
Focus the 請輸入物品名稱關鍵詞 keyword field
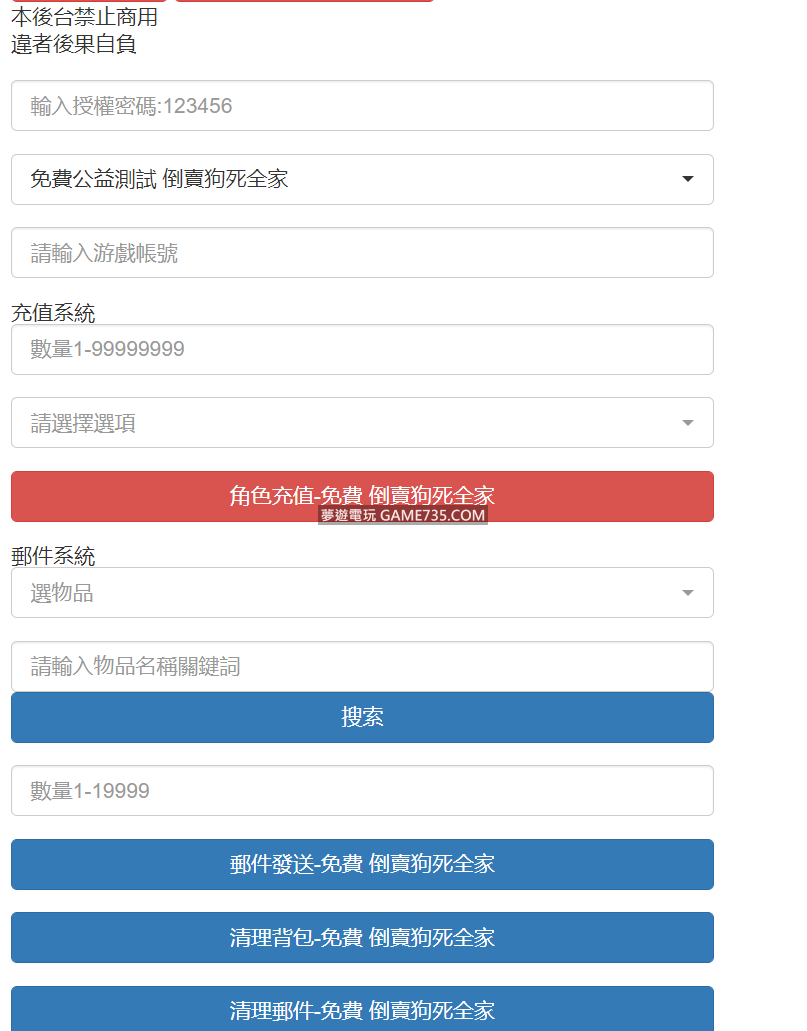click(x=362, y=666)
